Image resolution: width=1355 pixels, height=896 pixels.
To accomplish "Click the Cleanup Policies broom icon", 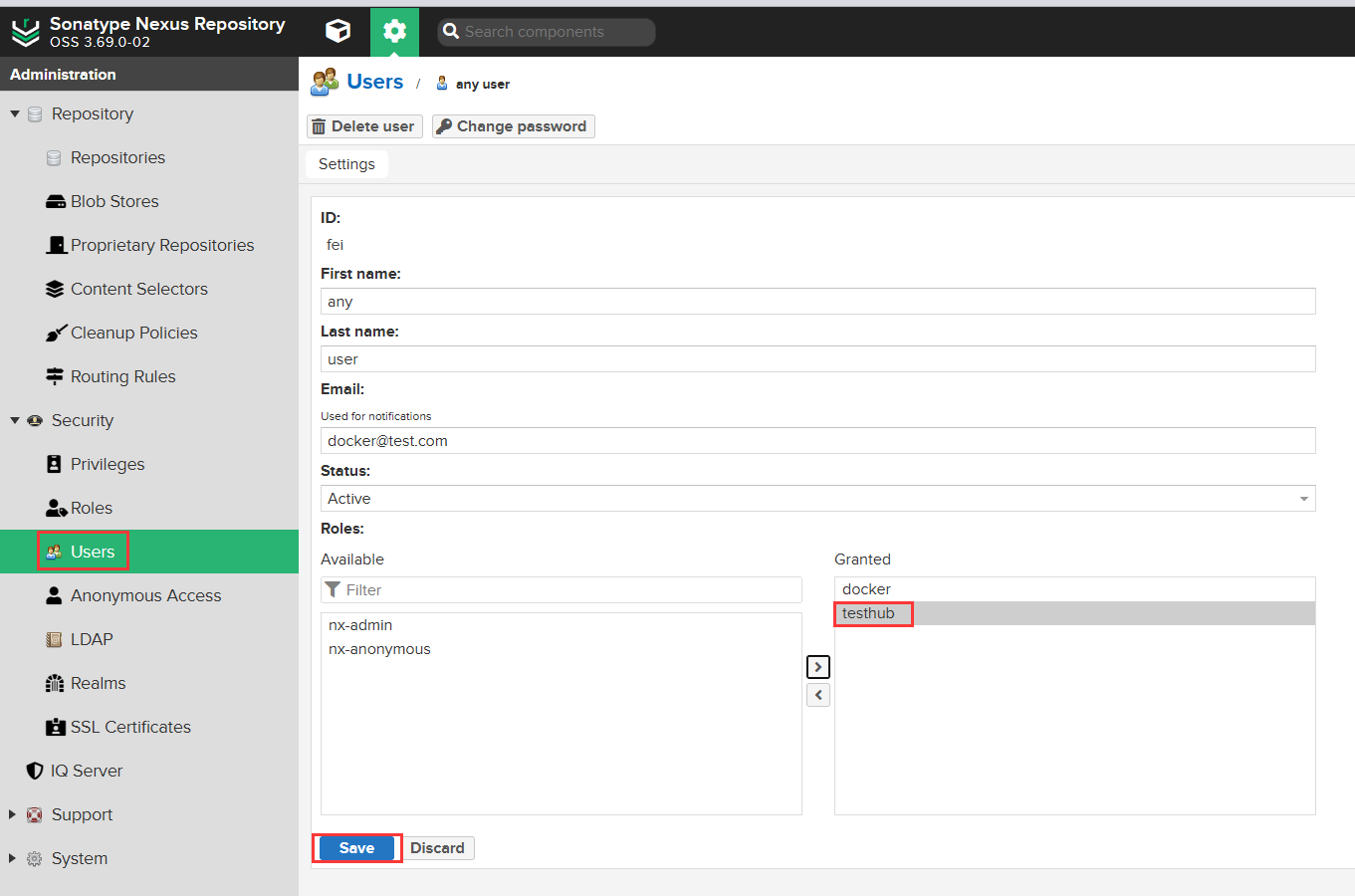I will pos(56,333).
